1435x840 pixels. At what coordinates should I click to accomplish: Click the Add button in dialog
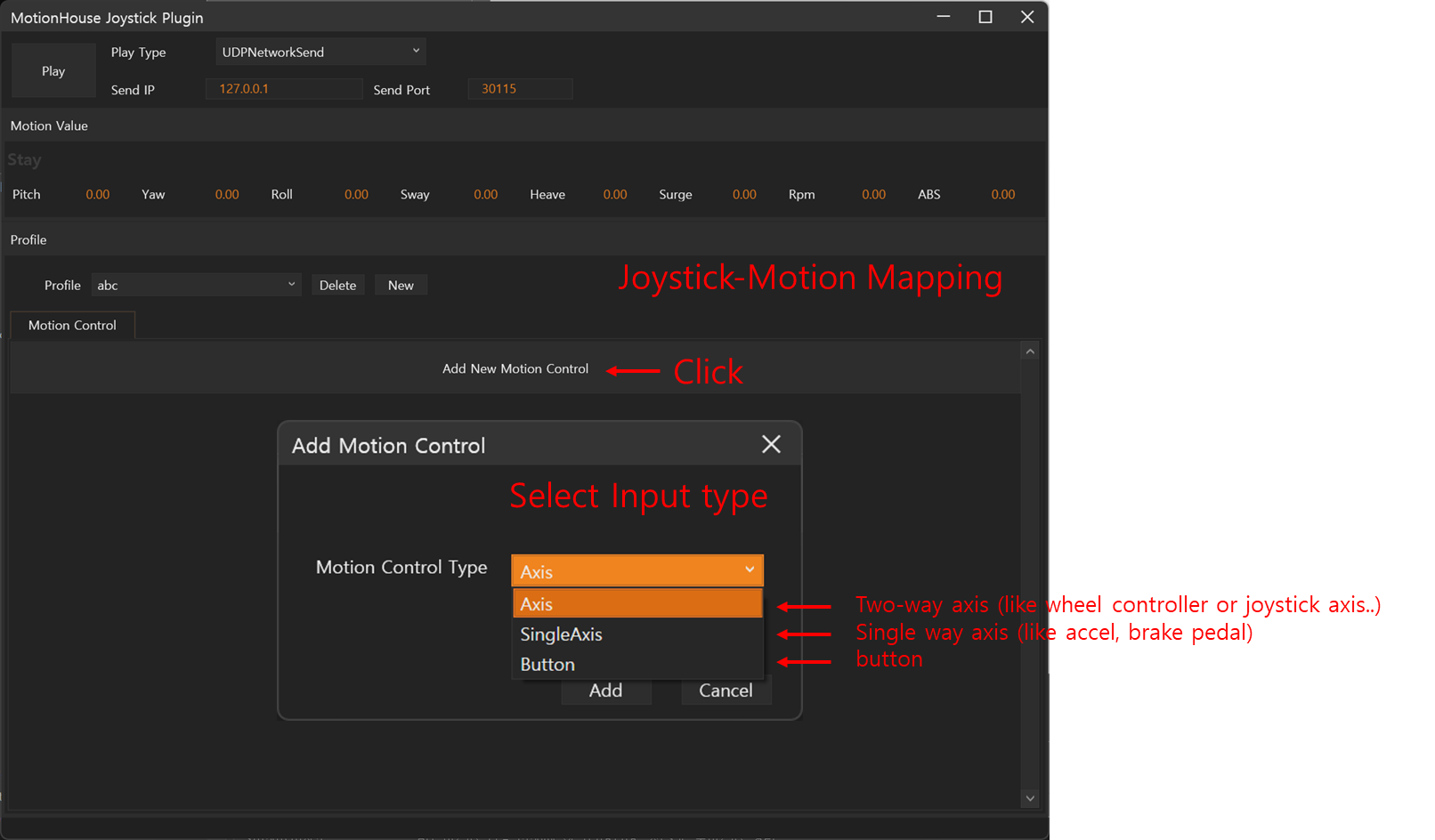pos(605,691)
